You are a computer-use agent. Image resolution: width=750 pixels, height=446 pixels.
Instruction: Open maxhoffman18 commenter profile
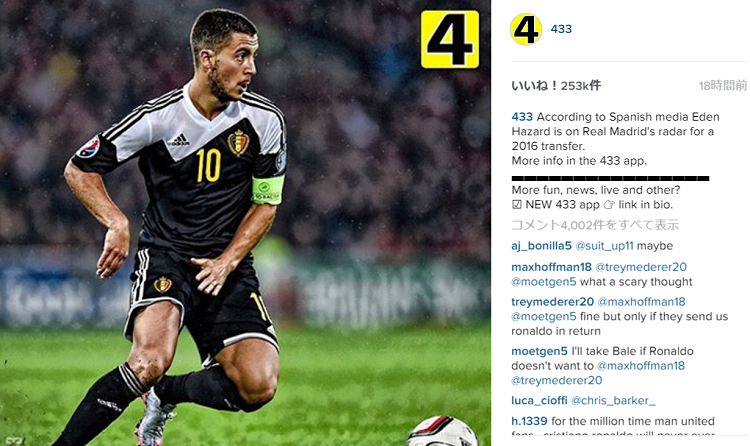[x=551, y=267]
